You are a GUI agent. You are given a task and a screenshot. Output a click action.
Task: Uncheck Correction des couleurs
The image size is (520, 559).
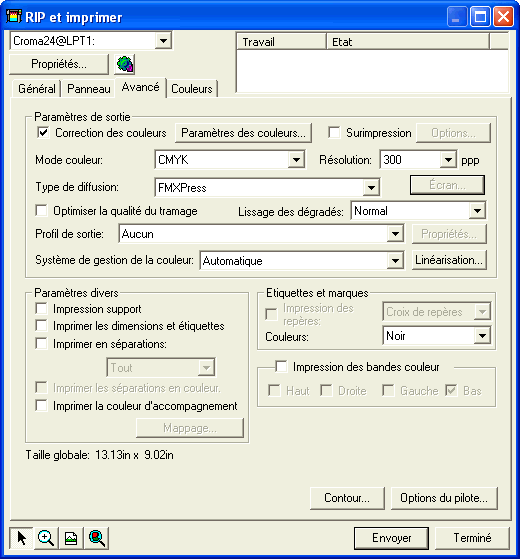click(x=43, y=133)
